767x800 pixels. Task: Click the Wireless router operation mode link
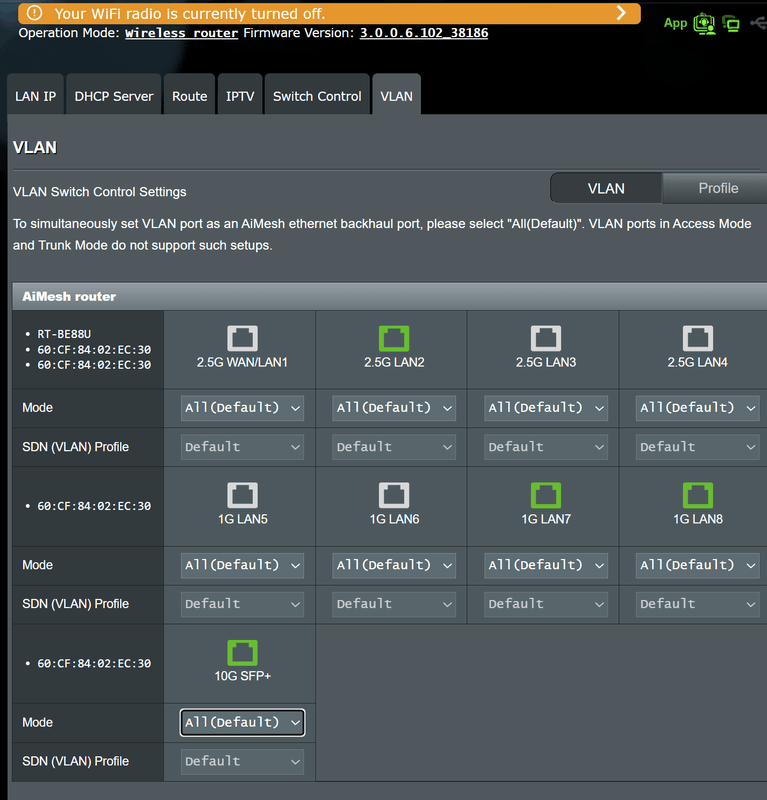(182, 33)
